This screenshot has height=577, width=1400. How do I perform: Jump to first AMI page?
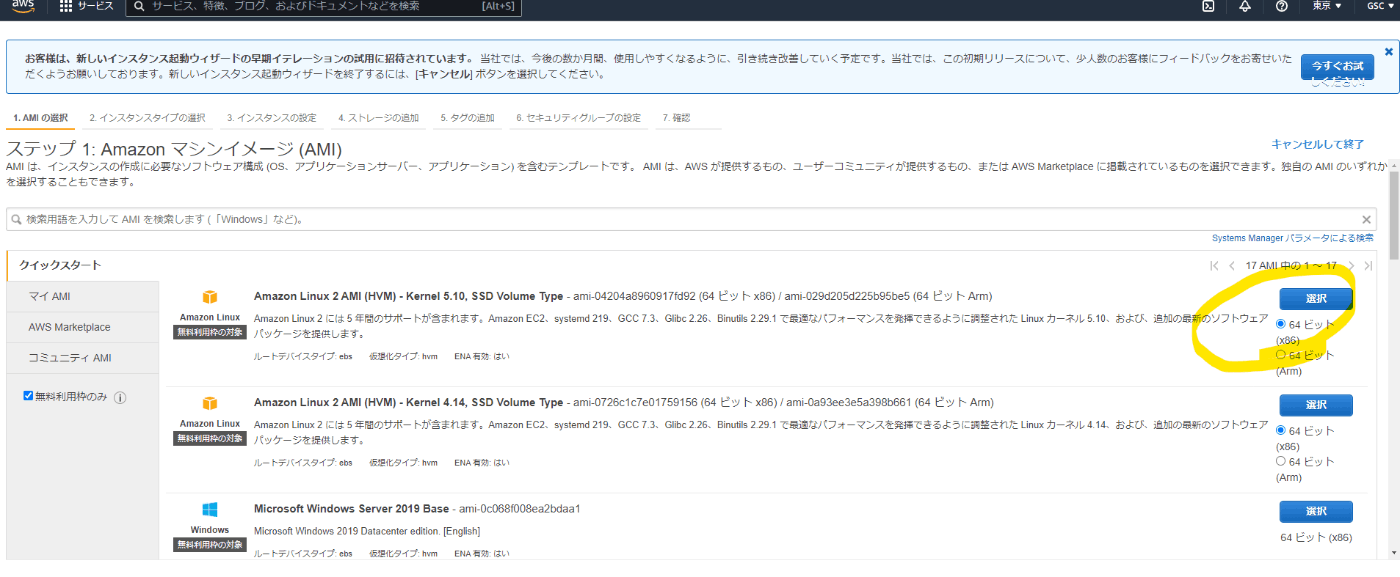pyautogui.click(x=1214, y=266)
